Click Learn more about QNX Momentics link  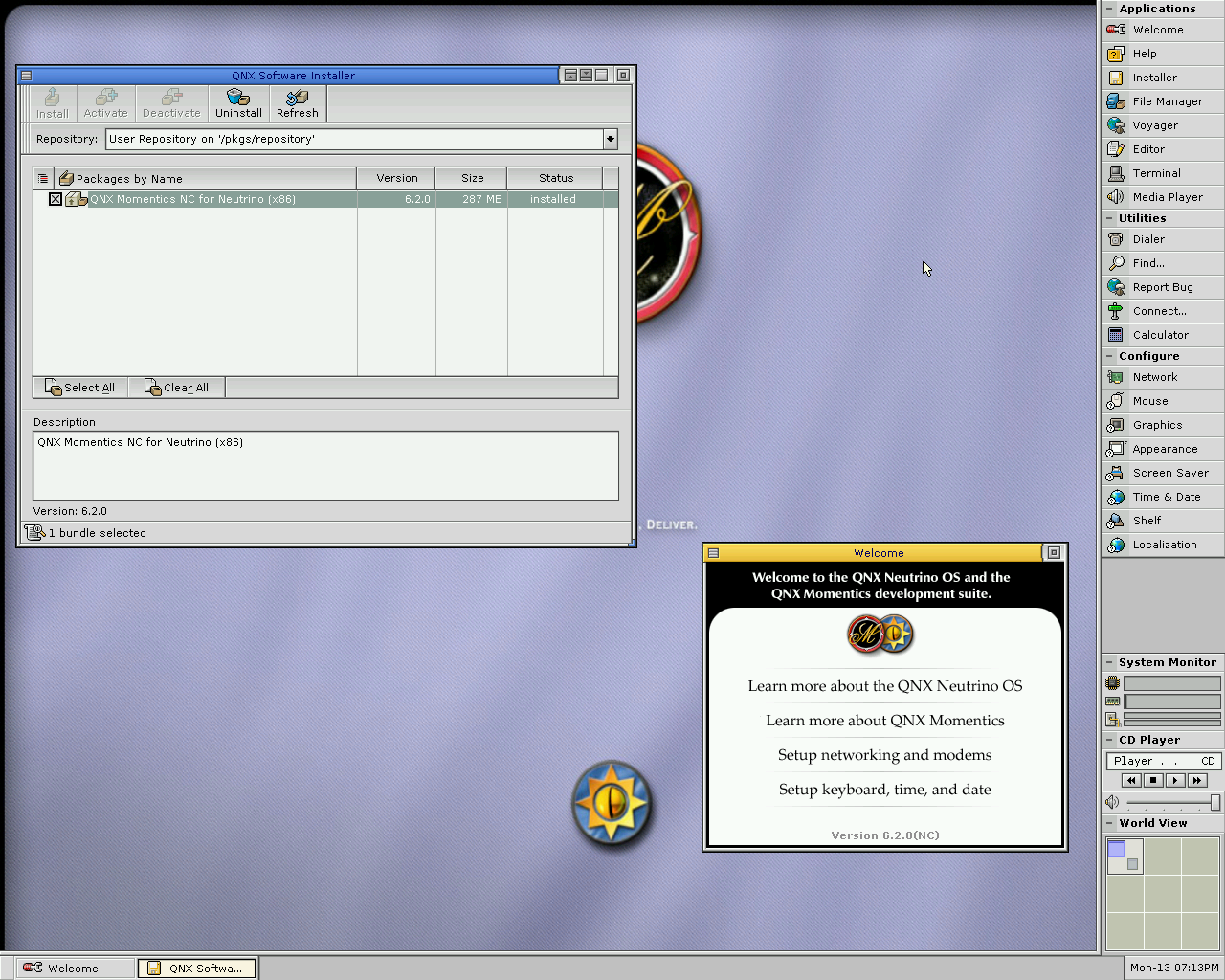[884, 721]
